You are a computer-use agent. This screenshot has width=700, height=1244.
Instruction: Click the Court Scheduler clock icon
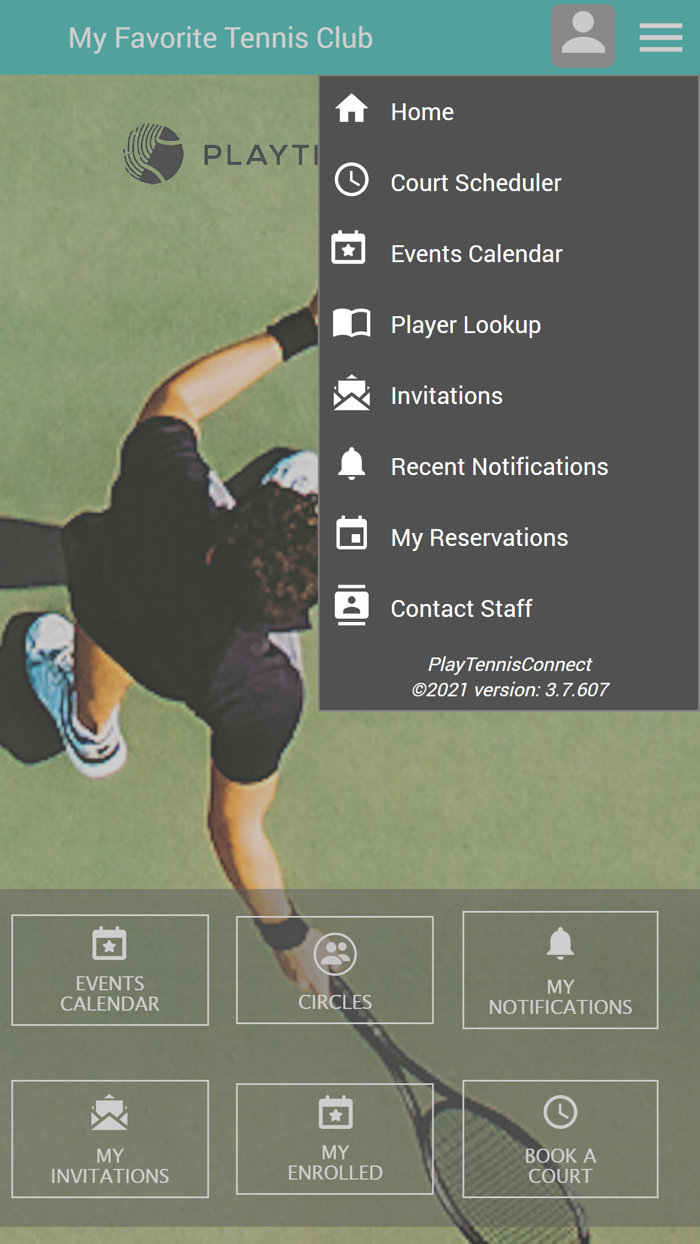pyautogui.click(x=351, y=179)
